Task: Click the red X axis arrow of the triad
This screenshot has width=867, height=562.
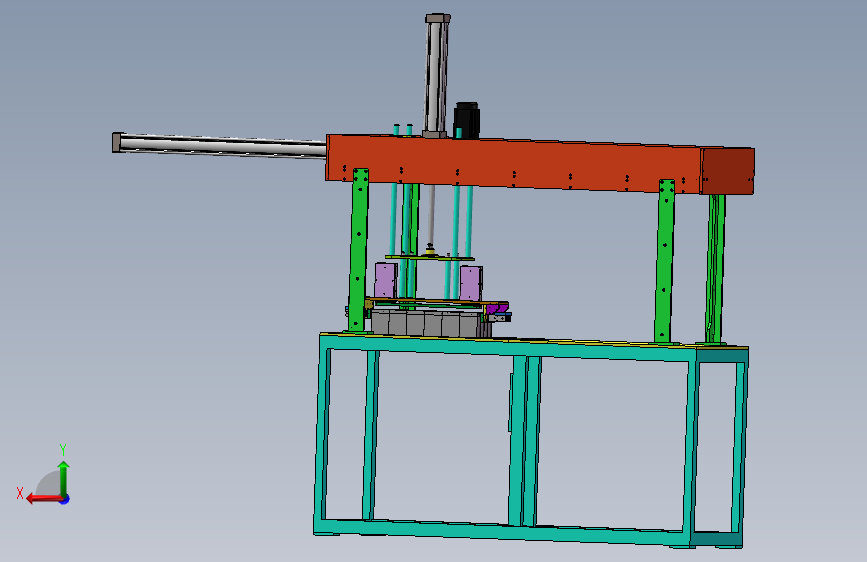Action: click(44, 499)
